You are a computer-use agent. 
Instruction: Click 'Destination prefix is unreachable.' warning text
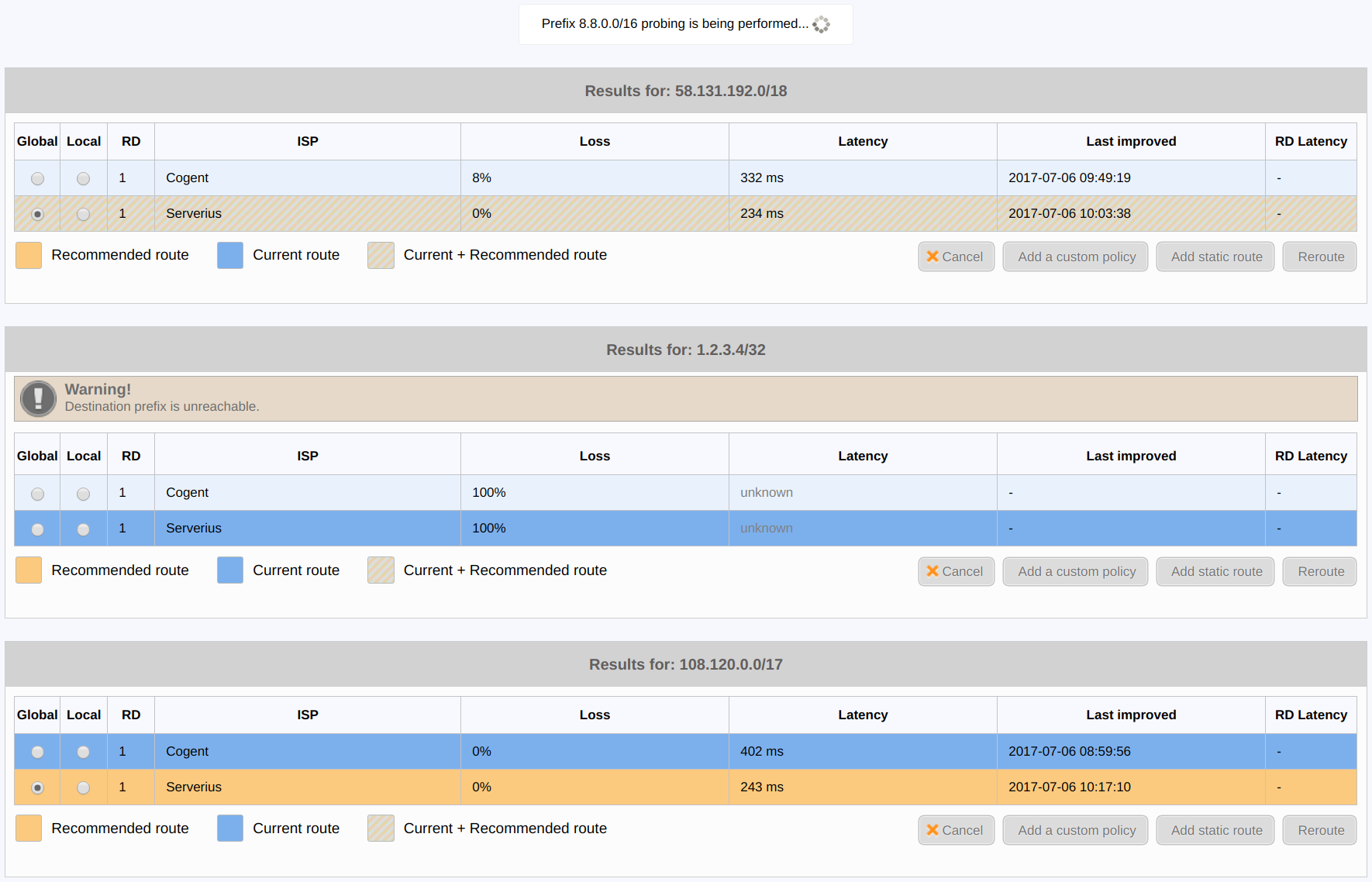(162, 407)
